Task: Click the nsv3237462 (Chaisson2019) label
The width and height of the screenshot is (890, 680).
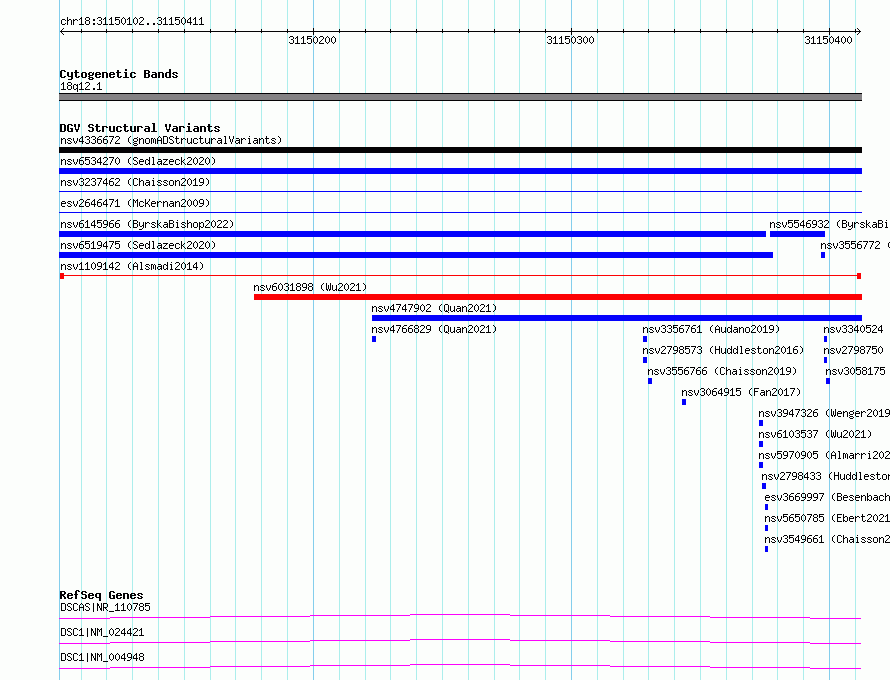Action: 135,182
